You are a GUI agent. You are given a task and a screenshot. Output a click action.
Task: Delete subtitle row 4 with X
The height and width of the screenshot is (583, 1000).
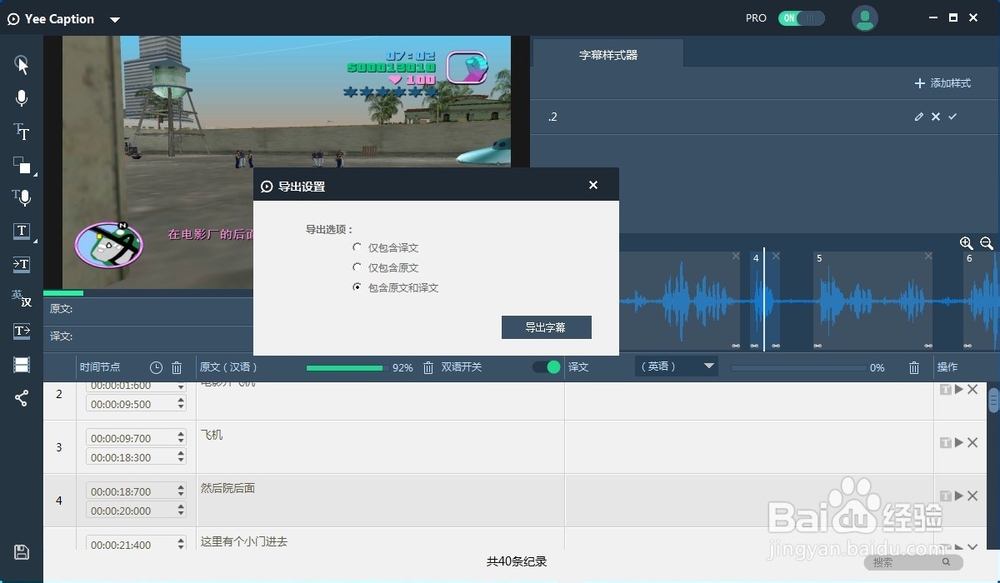pos(973,496)
